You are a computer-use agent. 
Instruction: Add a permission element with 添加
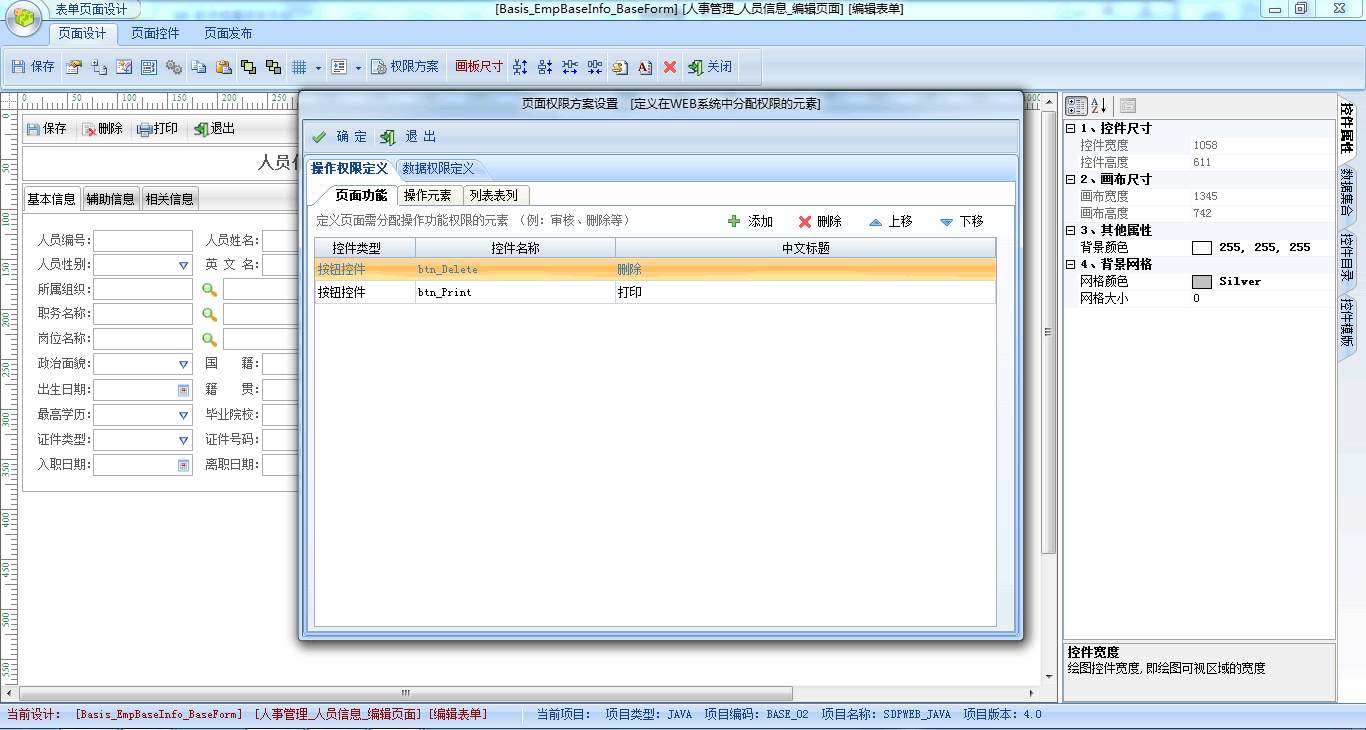(750, 221)
